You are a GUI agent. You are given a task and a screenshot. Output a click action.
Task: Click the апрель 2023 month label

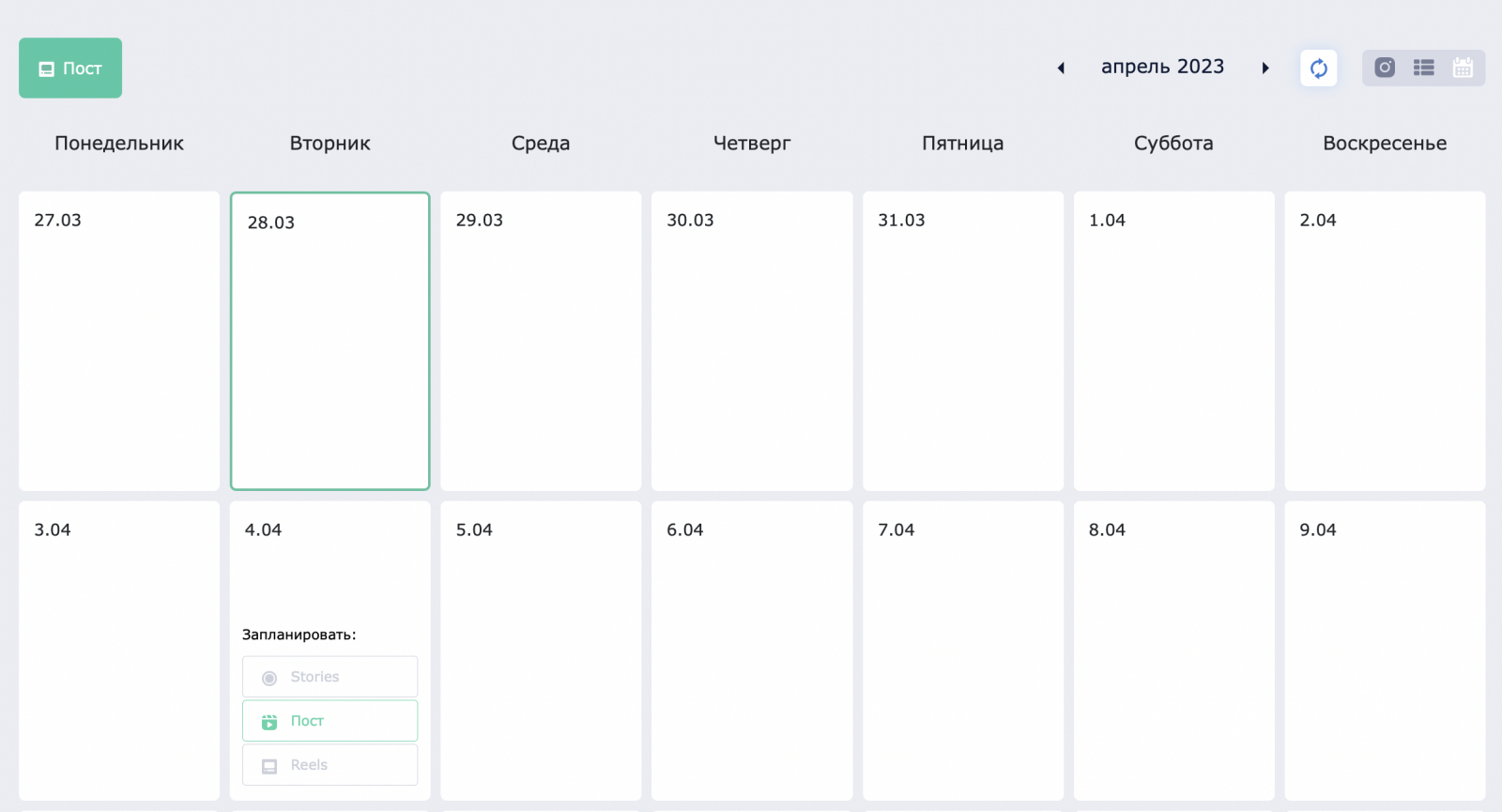click(x=1162, y=67)
